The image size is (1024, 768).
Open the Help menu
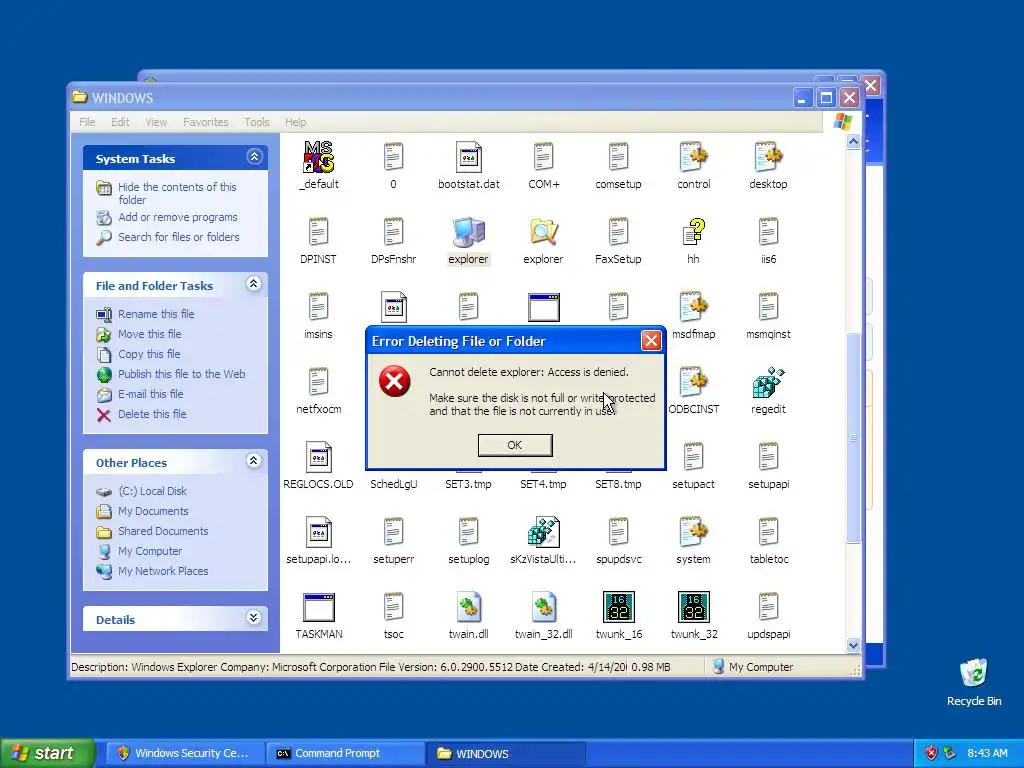pyautogui.click(x=295, y=122)
